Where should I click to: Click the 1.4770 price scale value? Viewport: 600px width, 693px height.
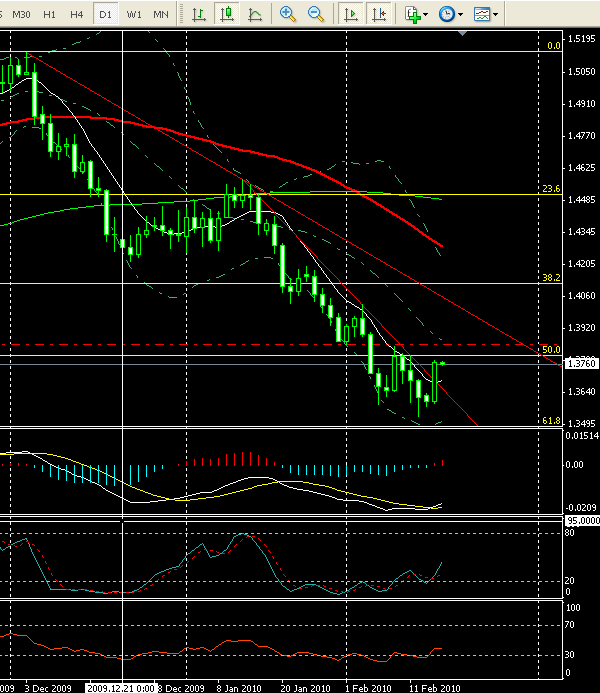click(x=581, y=136)
